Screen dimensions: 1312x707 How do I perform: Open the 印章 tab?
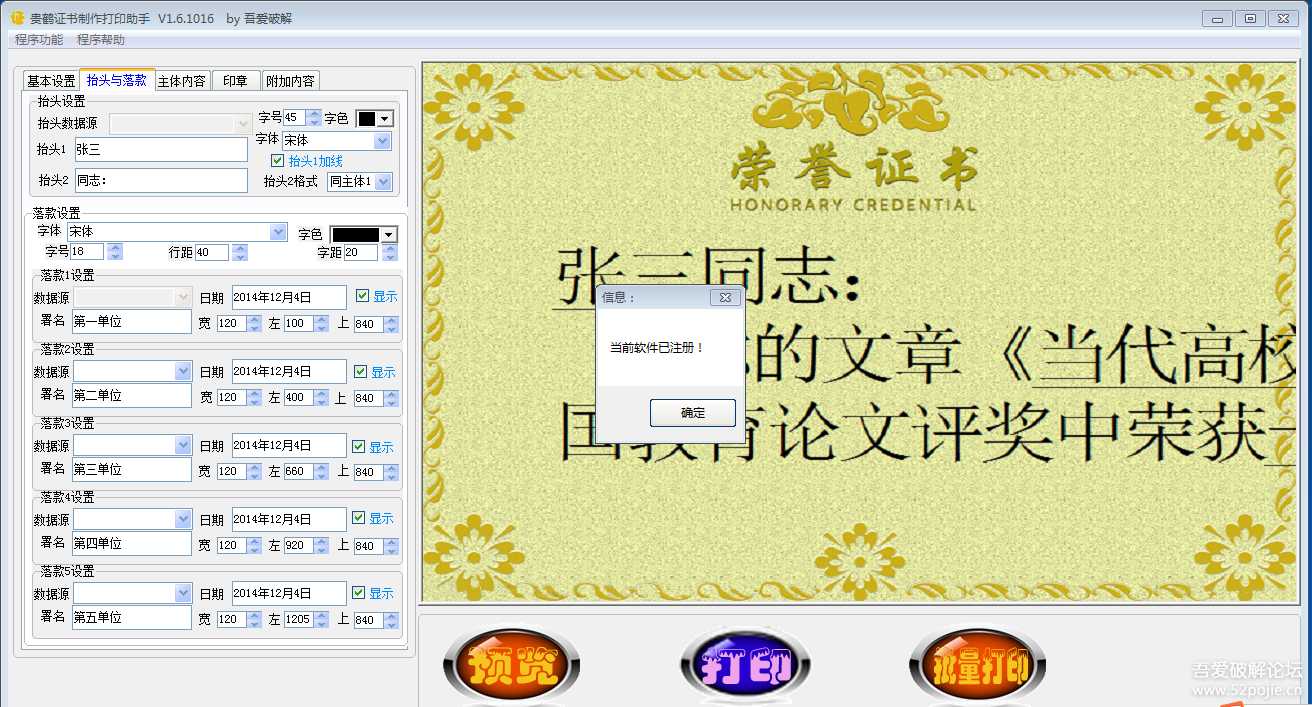[236, 81]
